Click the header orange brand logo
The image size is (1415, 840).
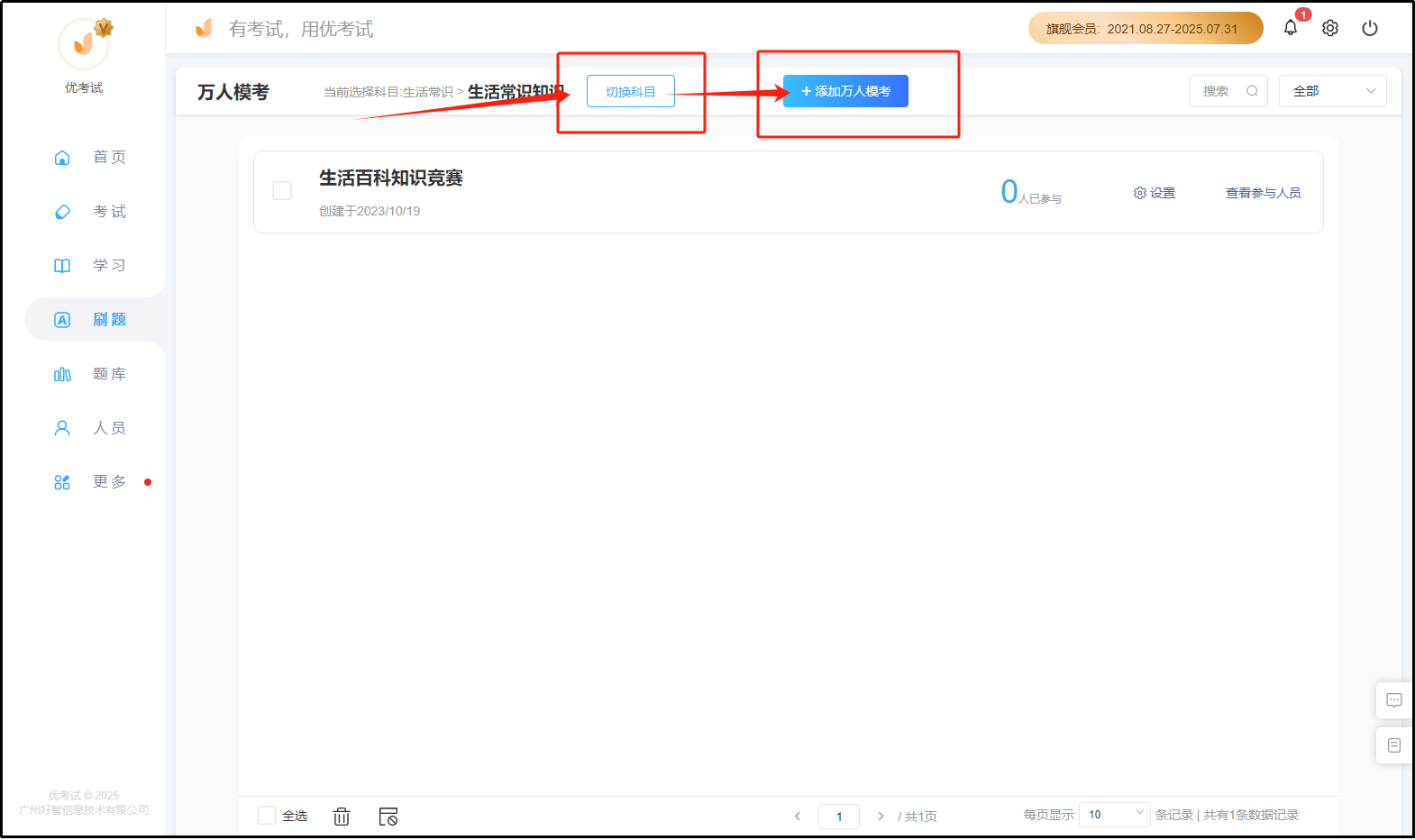click(205, 29)
